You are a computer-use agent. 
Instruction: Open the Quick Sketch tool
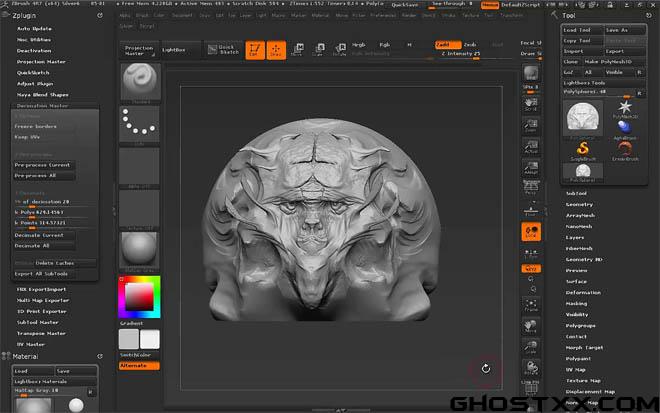click(x=224, y=50)
